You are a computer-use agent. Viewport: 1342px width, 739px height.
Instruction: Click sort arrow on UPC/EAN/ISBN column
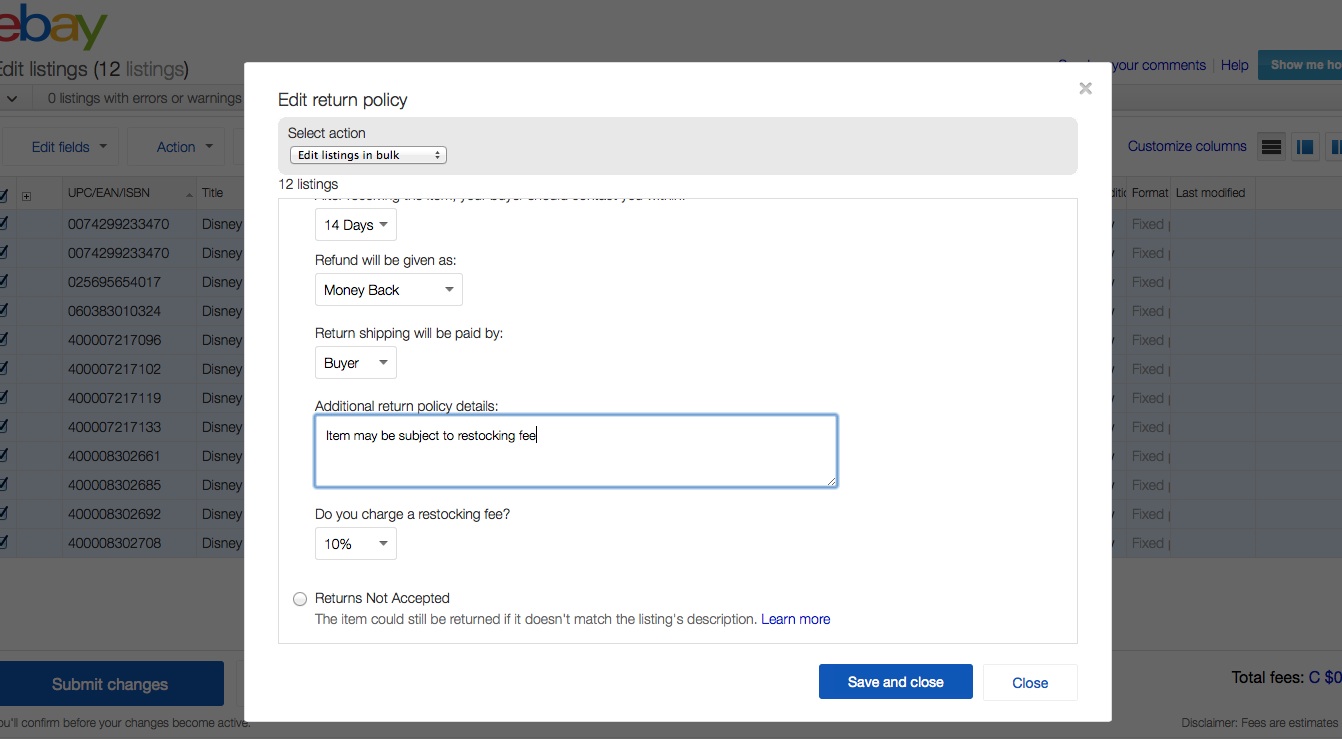[x=189, y=194]
